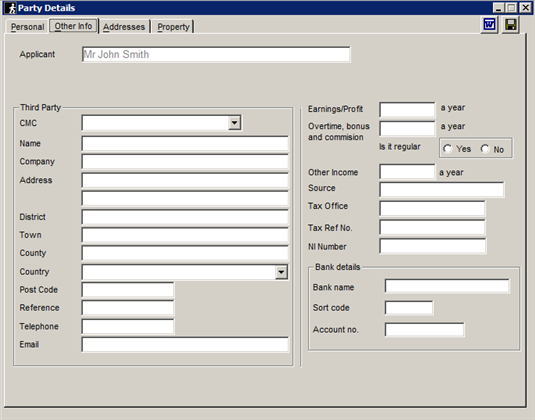The width and height of the screenshot is (535, 420).
Task: Click the NI Number field
Action: pos(433,246)
